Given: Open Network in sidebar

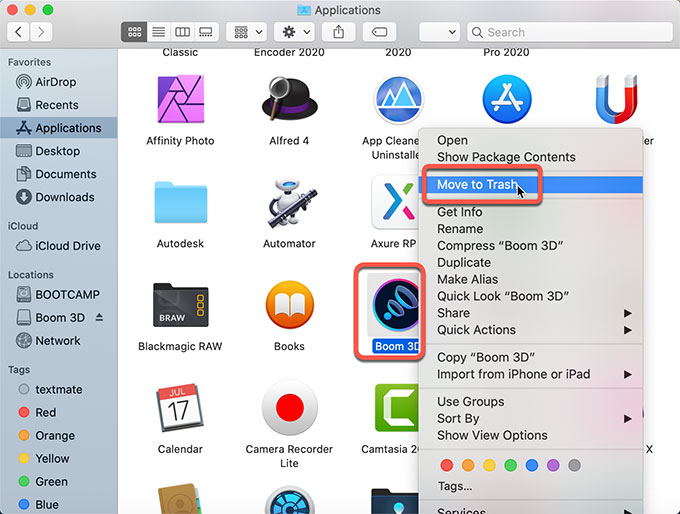Looking at the screenshot, I should tap(59, 341).
